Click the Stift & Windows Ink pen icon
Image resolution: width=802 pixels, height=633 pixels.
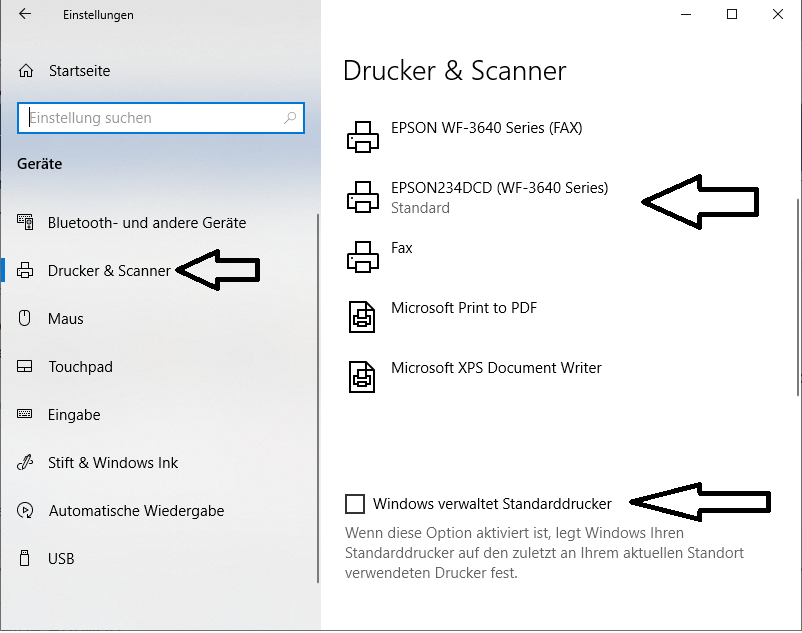pyautogui.click(x=25, y=462)
